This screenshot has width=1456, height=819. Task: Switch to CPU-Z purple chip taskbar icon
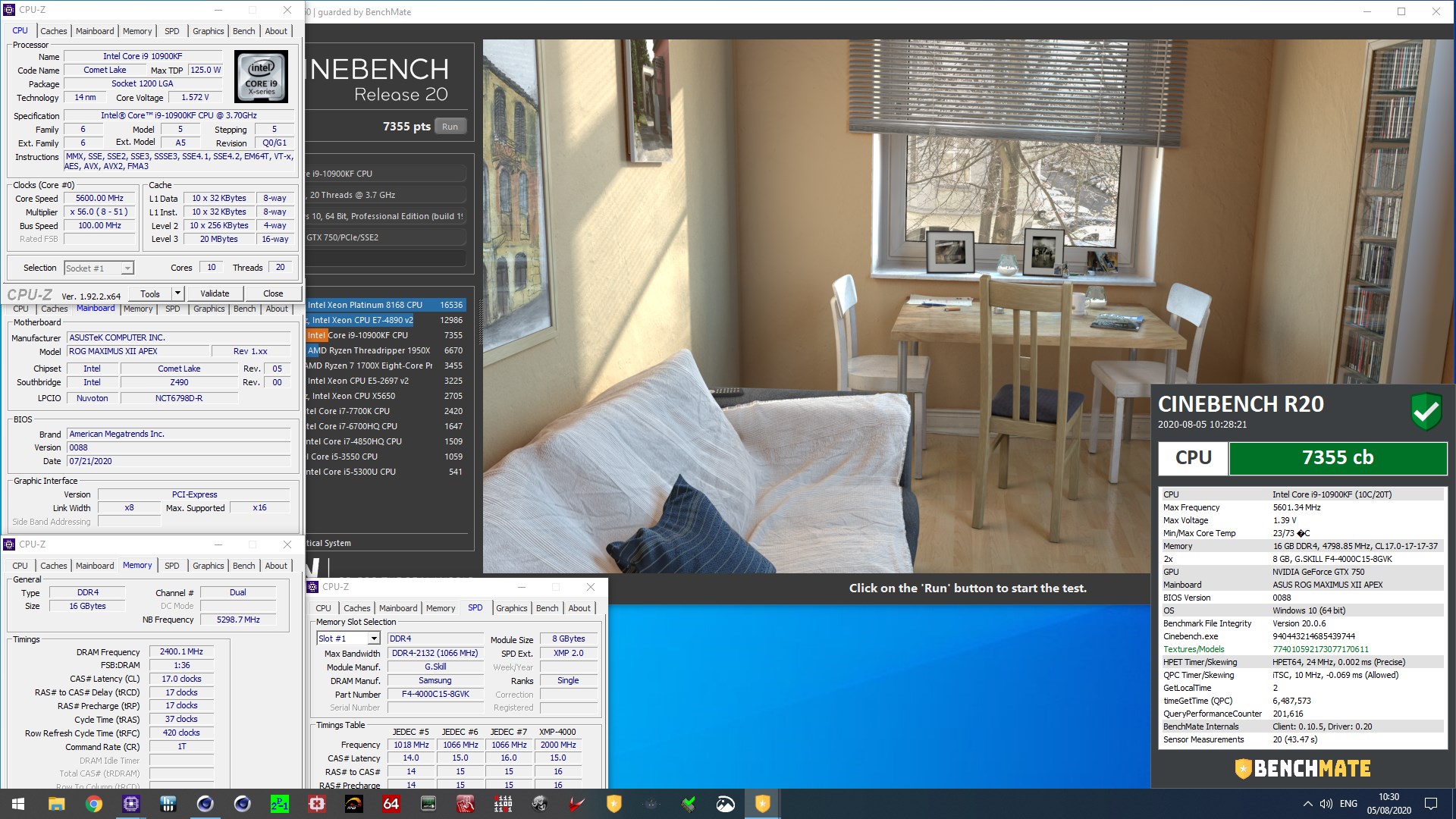(130, 804)
